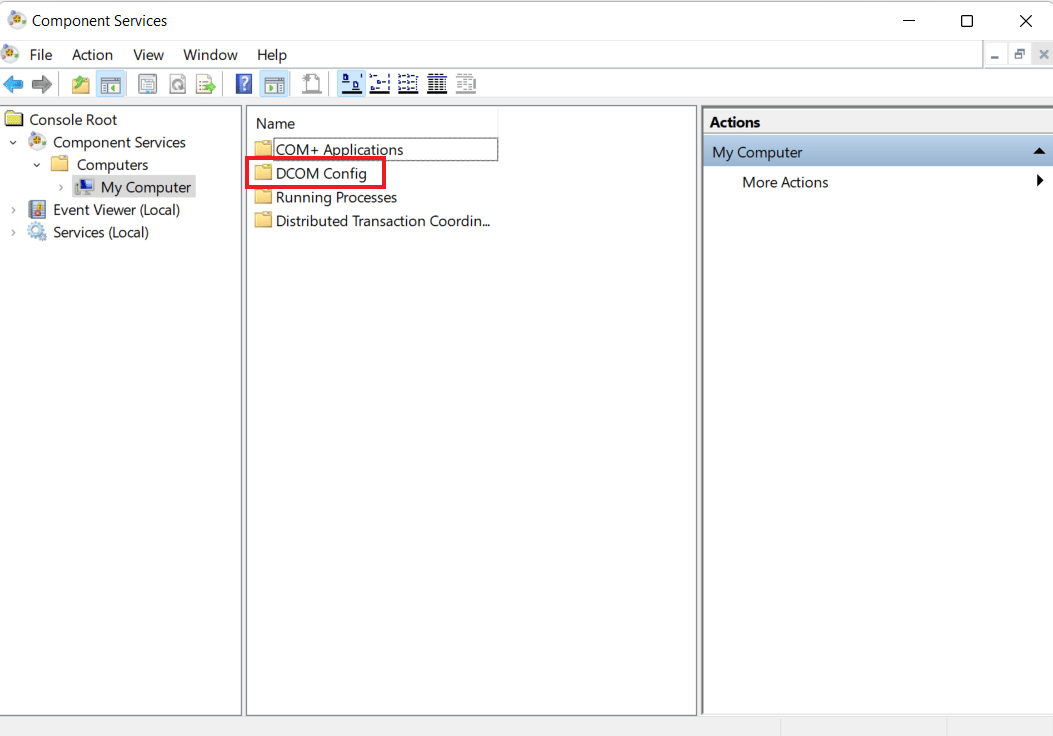The height and width of the screenshot is (736, 1053).
Task: Open Help with the question mark icon
Action: point(244,84)
